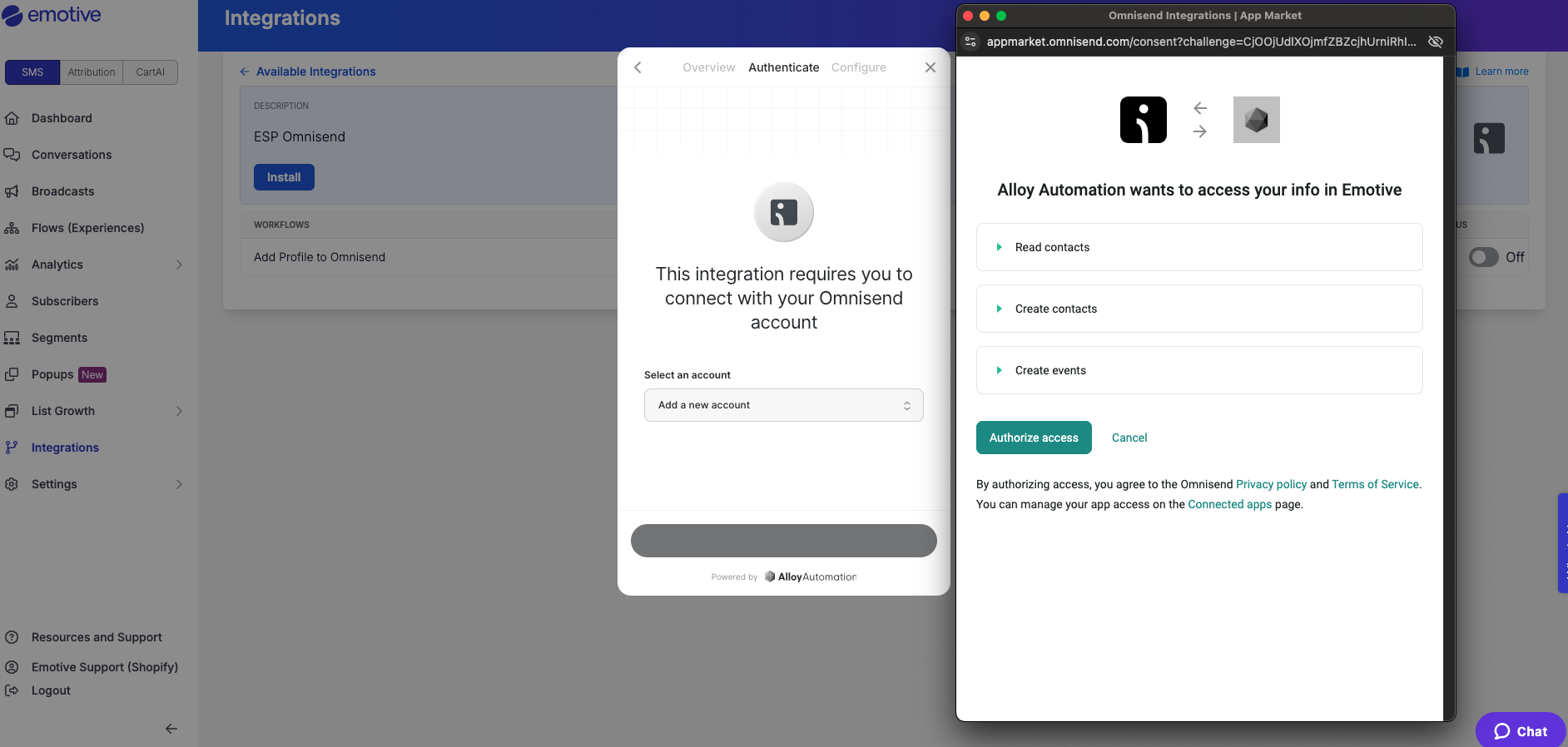Screen dimensions: 1568x747
Task: Click the grey button in the modal footer
Action: [784, 541]
